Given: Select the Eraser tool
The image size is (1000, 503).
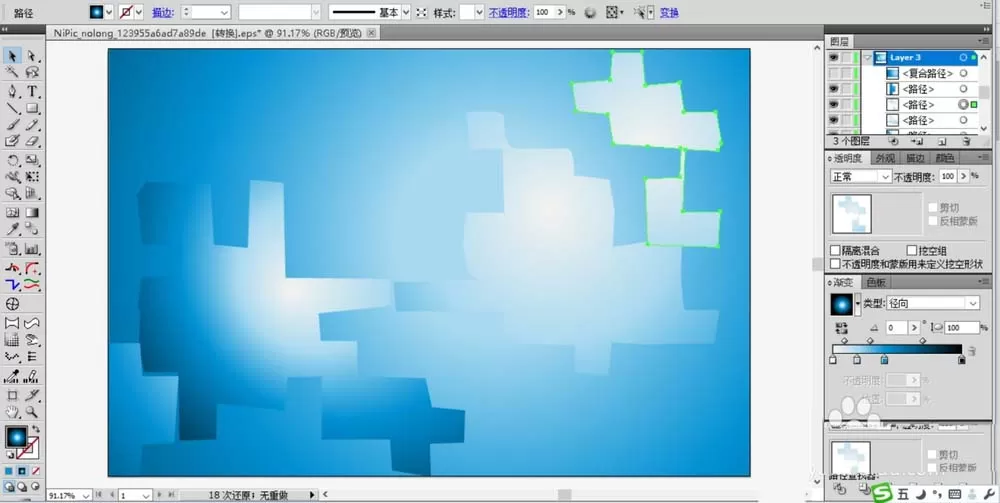Looking at the screenshot, I should [32, 141].
